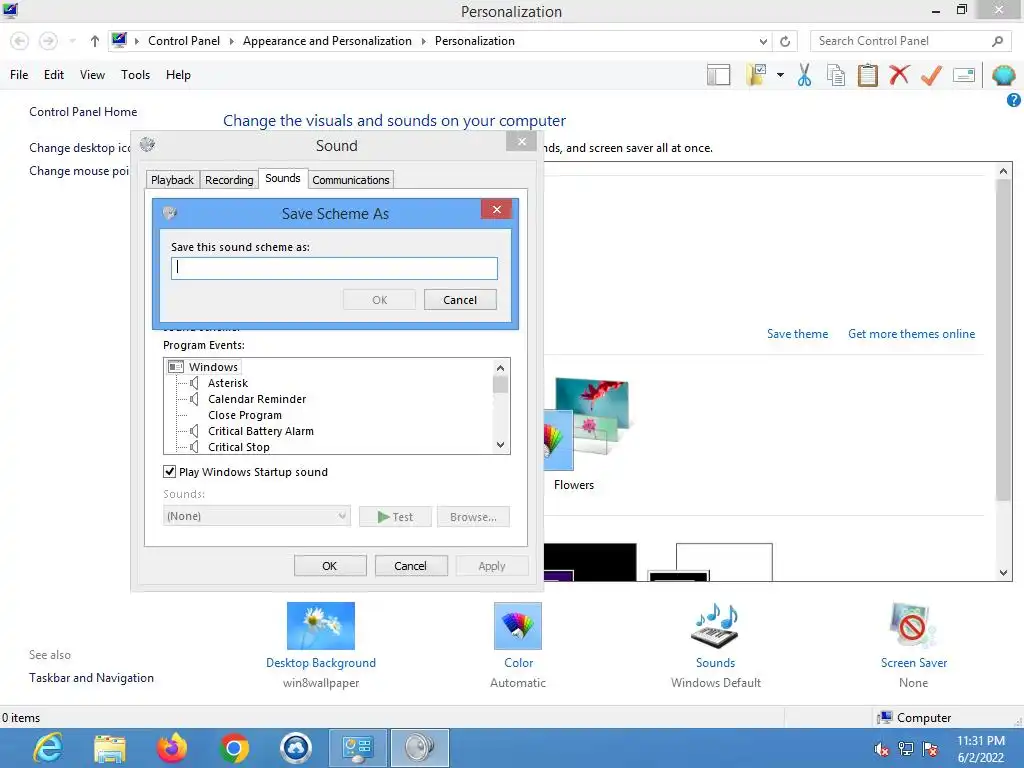Open the Tools menu

pyautogui.click(x=135, y=75)
